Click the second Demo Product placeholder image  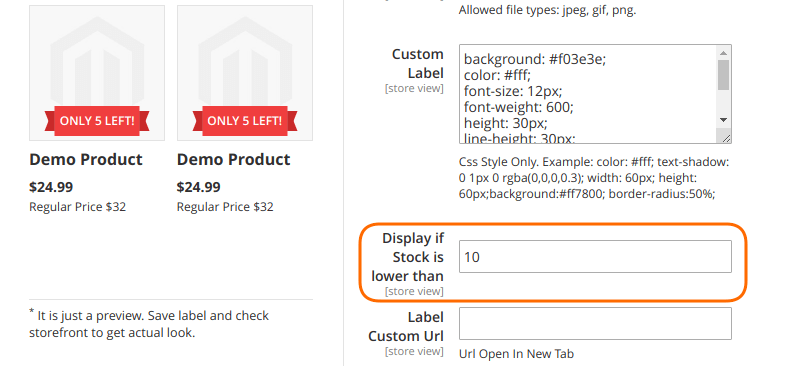245,73
